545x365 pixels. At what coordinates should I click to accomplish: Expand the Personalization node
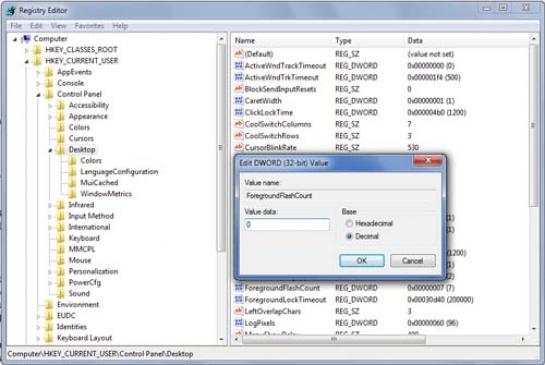(x=50, y=272)
